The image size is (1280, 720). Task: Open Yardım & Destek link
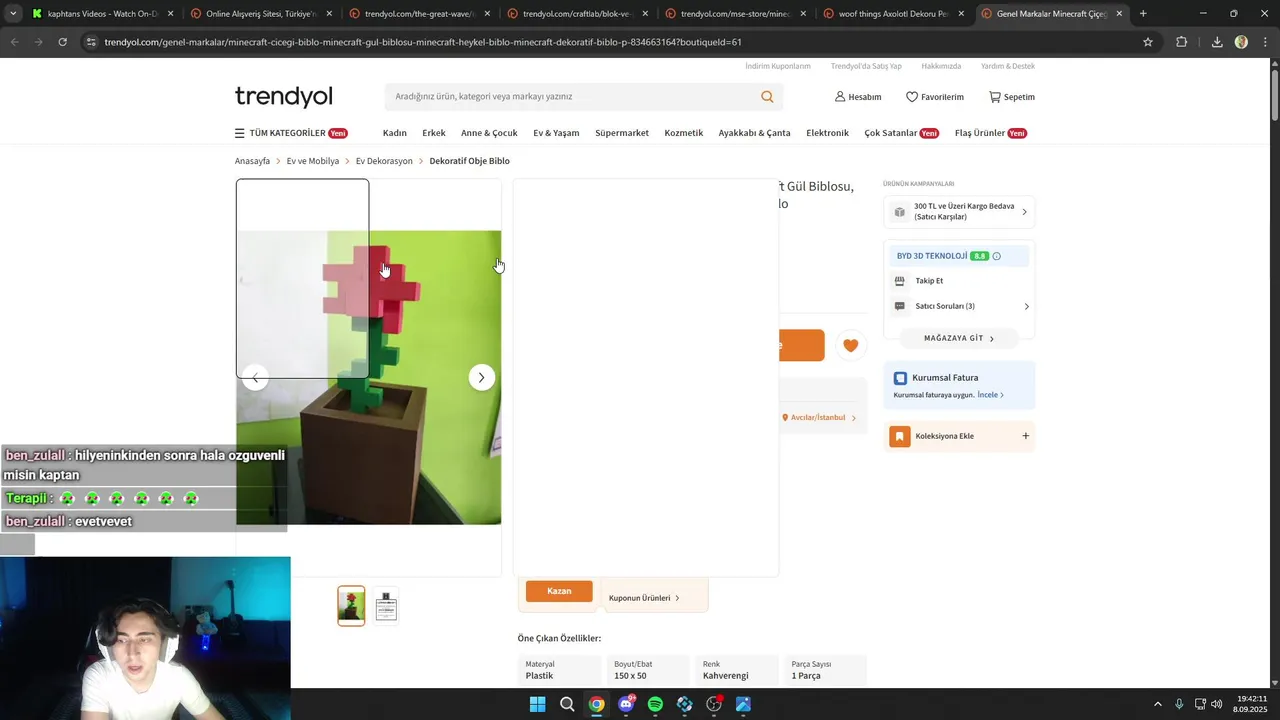click(x=1008, y=66)
